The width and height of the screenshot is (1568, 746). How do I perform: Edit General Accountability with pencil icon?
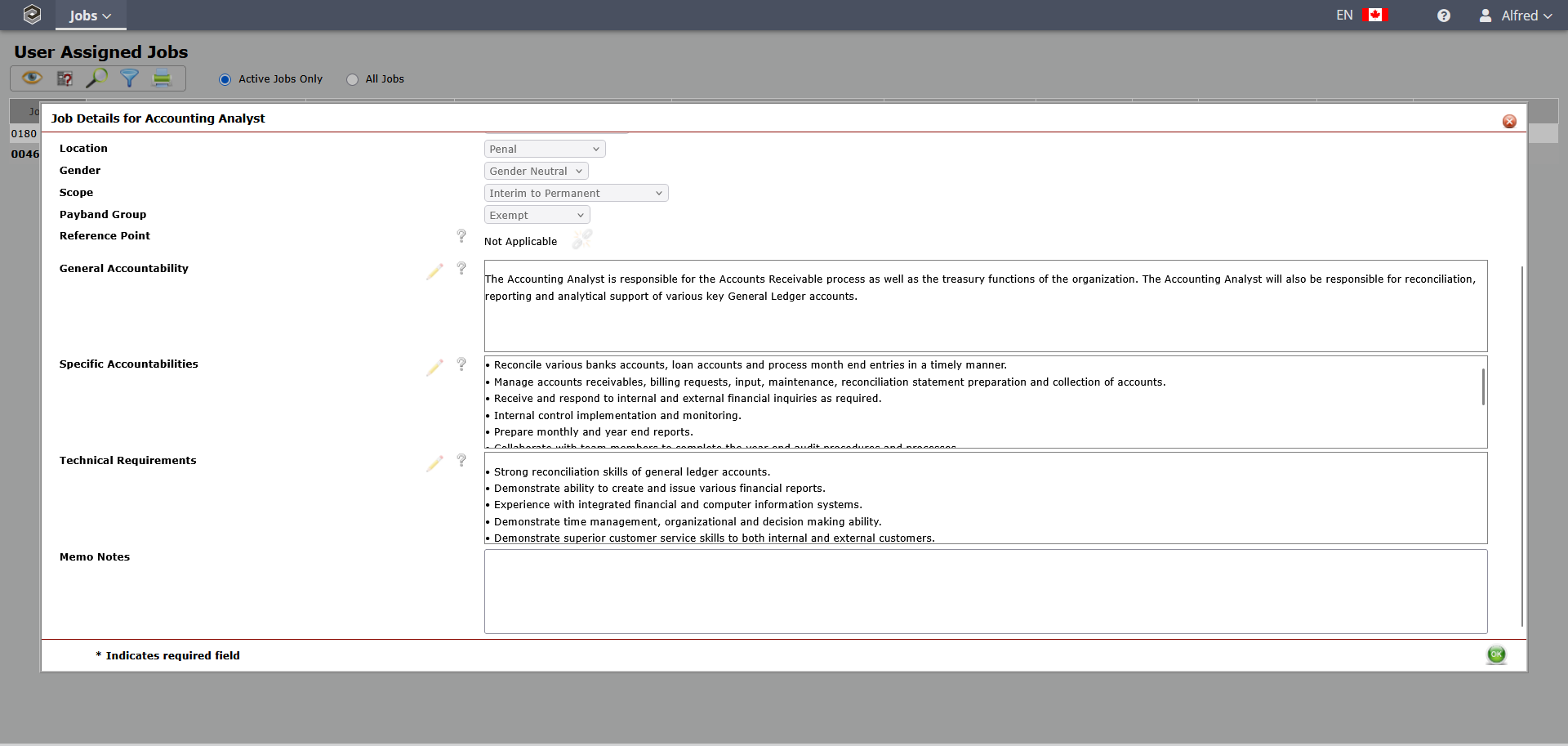[434, 271]
